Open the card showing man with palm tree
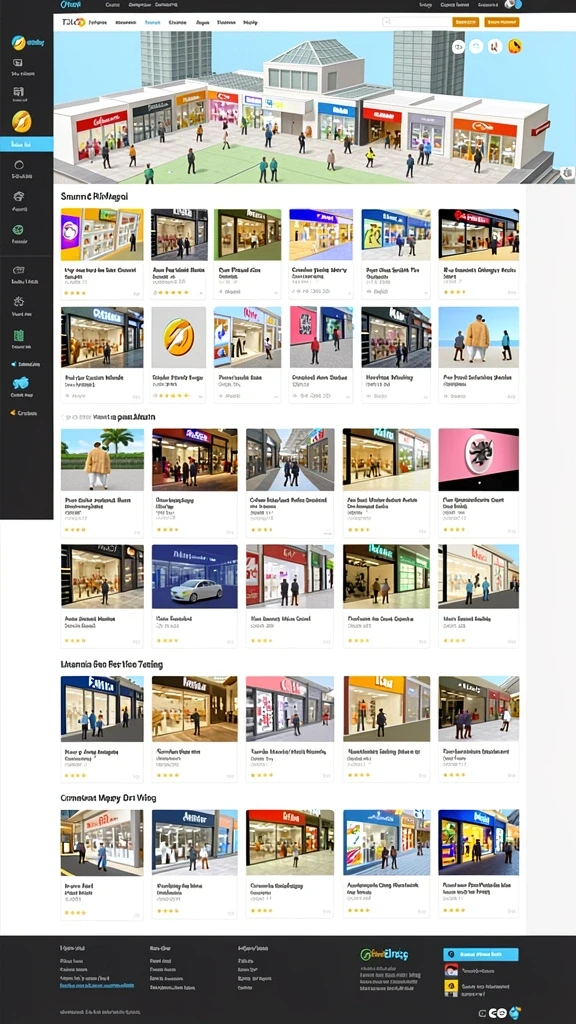The image size is (576, 1024). tap(102, 483)
